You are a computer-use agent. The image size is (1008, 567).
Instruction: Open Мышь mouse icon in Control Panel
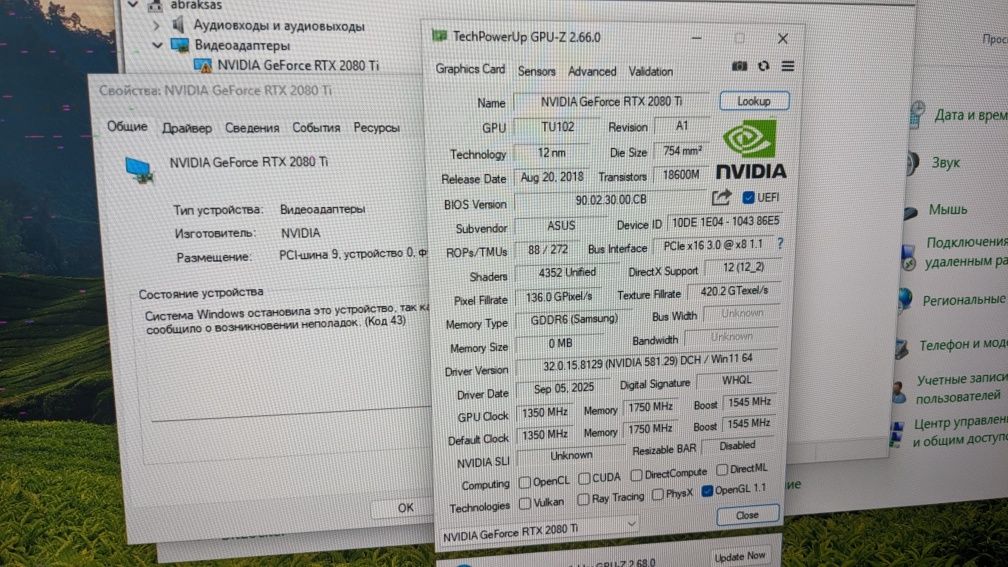pyautogui.click(x=910, y=212)
